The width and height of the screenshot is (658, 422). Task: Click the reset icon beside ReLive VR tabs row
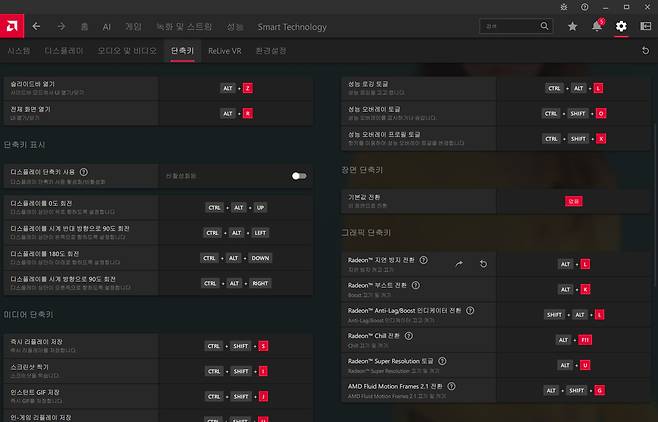[x=645, y=49]
